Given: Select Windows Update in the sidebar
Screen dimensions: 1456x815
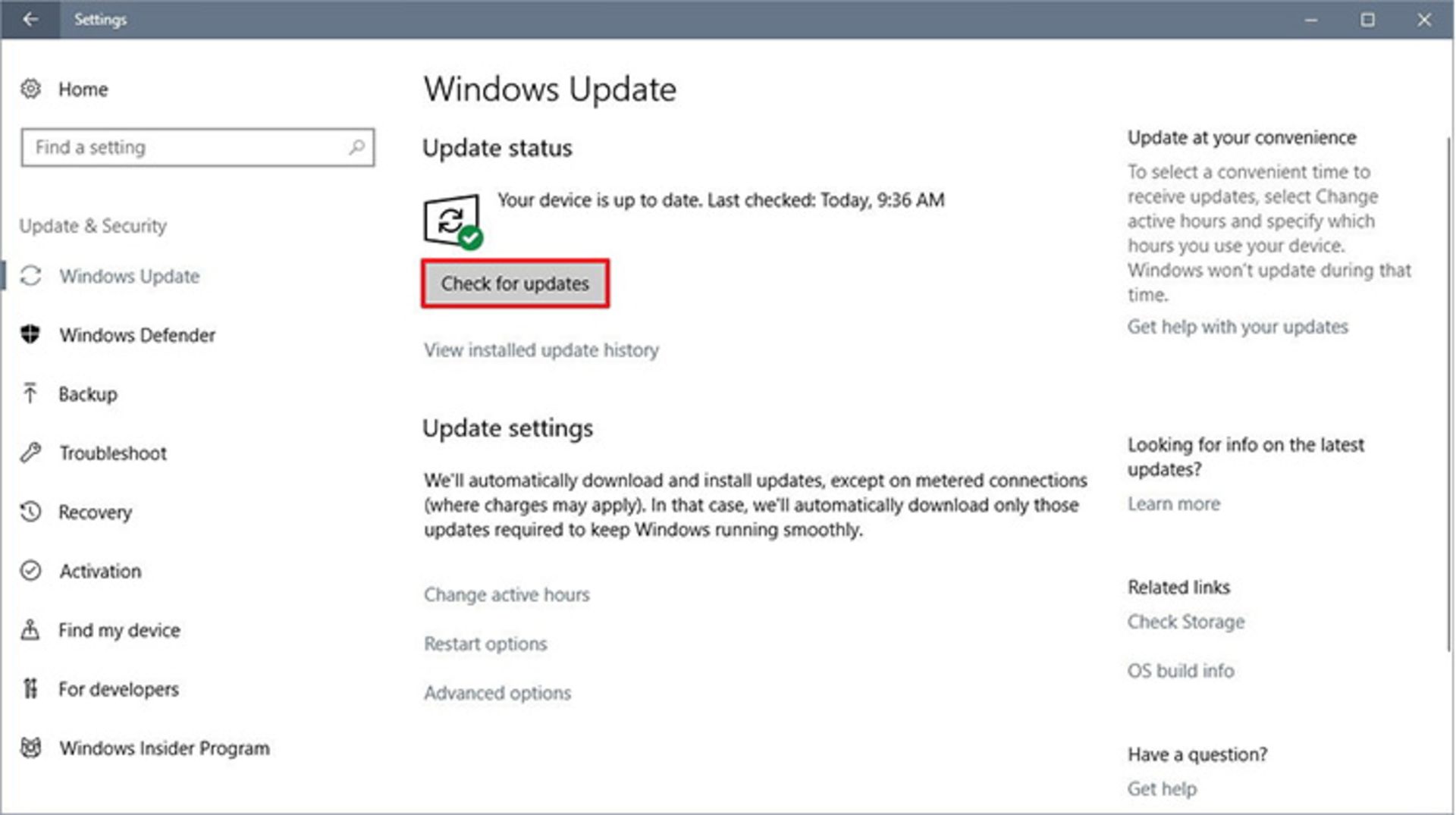Looking at the screenshot, I should click(x=130, y=276).
